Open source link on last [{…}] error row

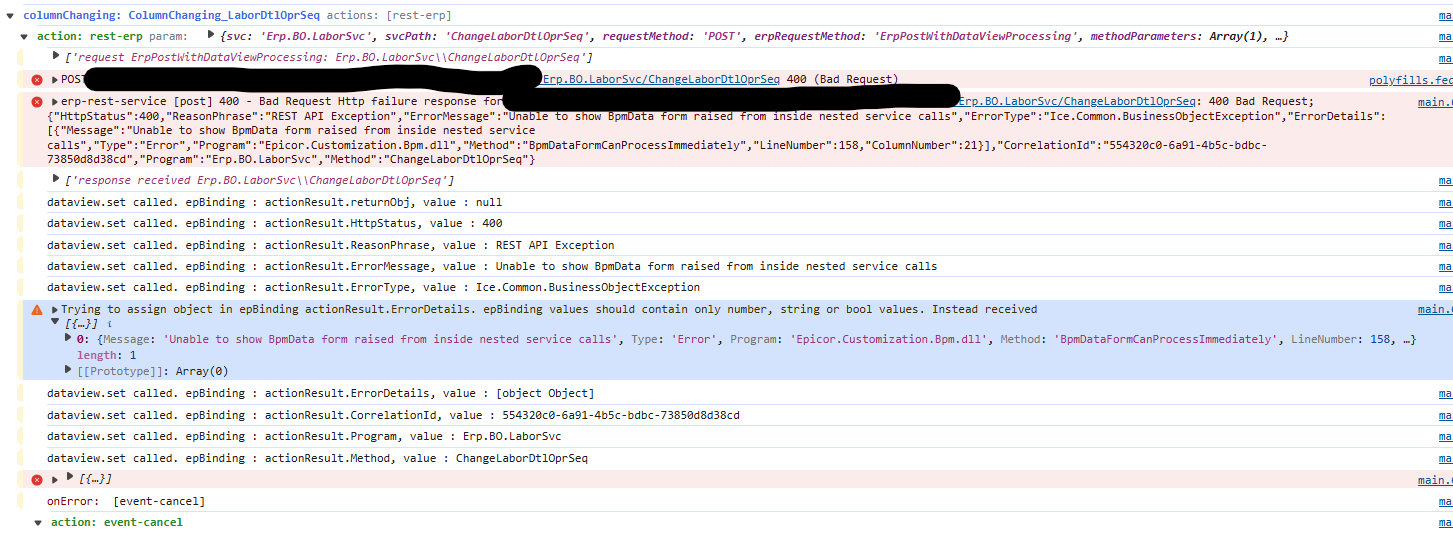[1435, 480]
